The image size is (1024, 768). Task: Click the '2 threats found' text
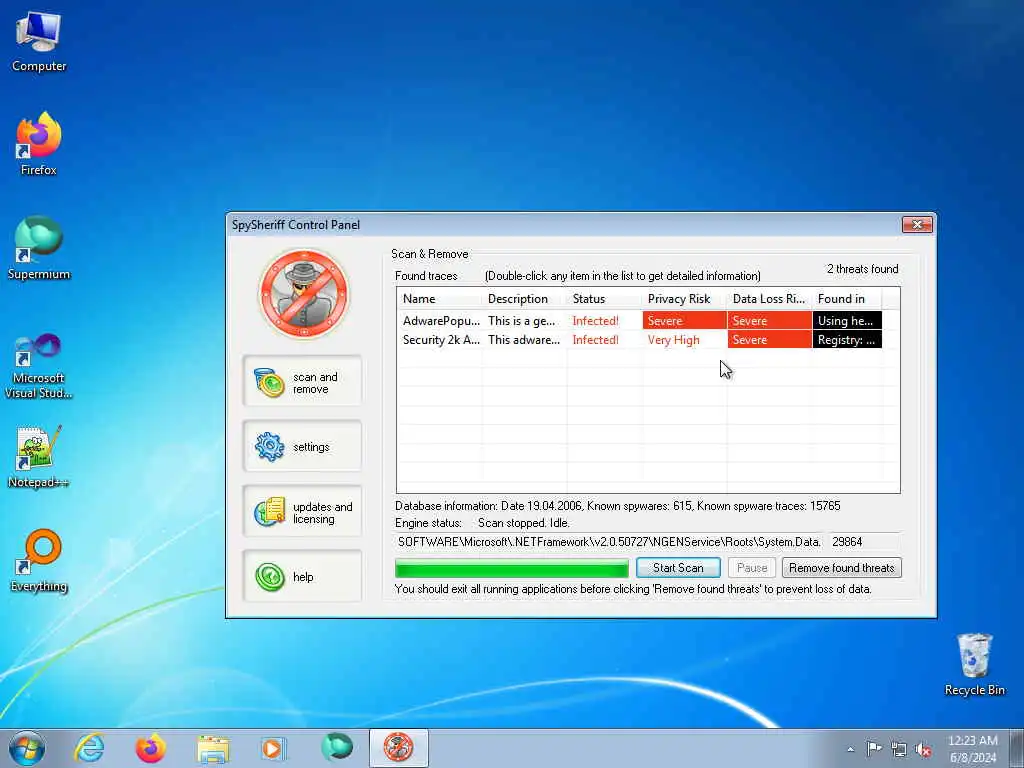click(863, 268)
